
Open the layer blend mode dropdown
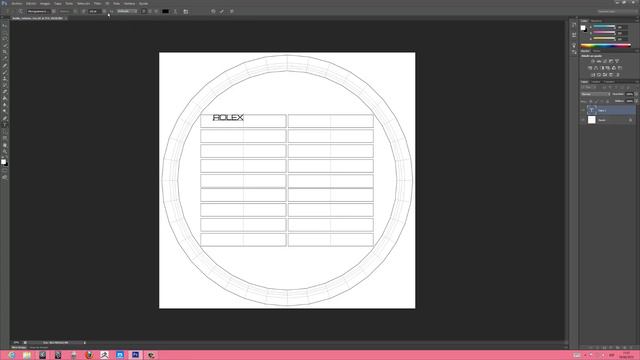(595, 94)
